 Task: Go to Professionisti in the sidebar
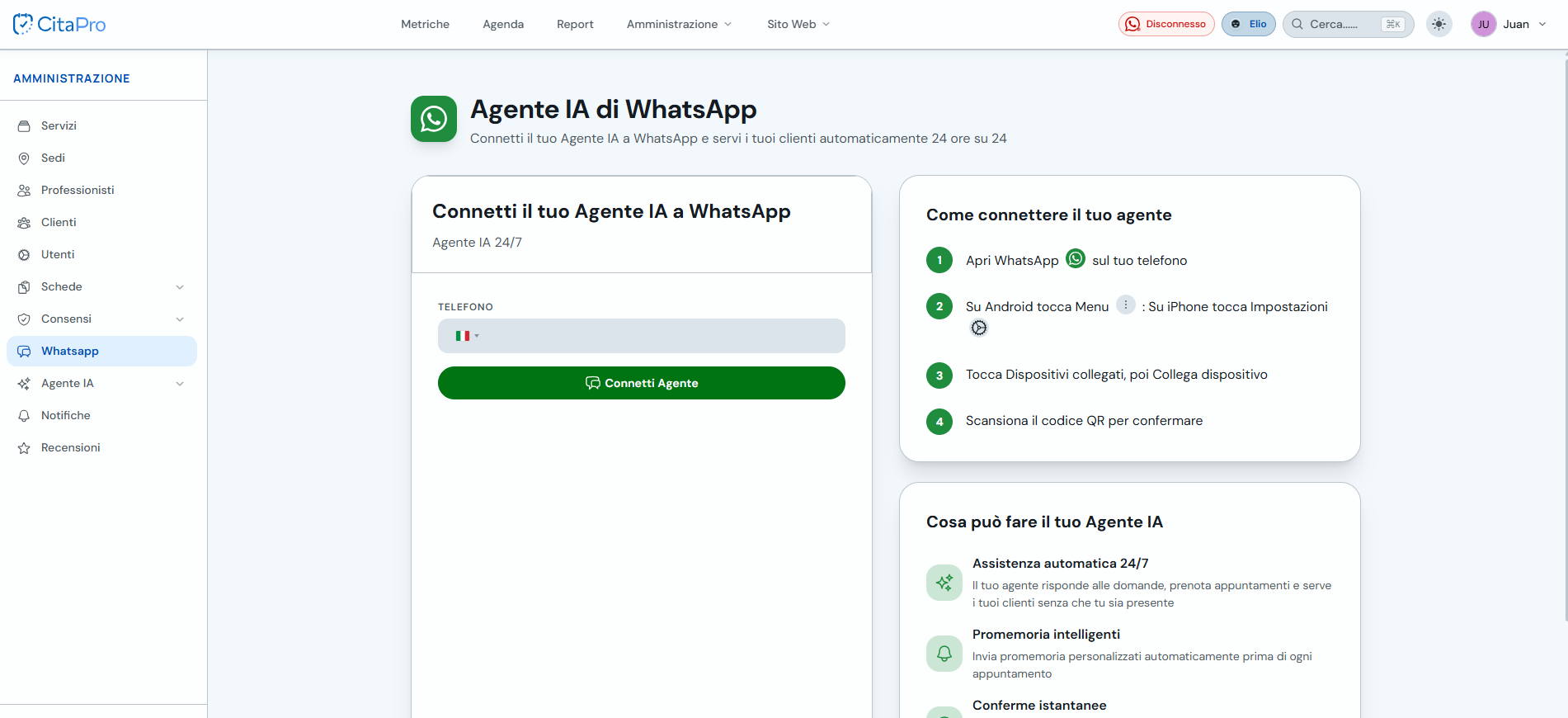[x=101, y=190]
